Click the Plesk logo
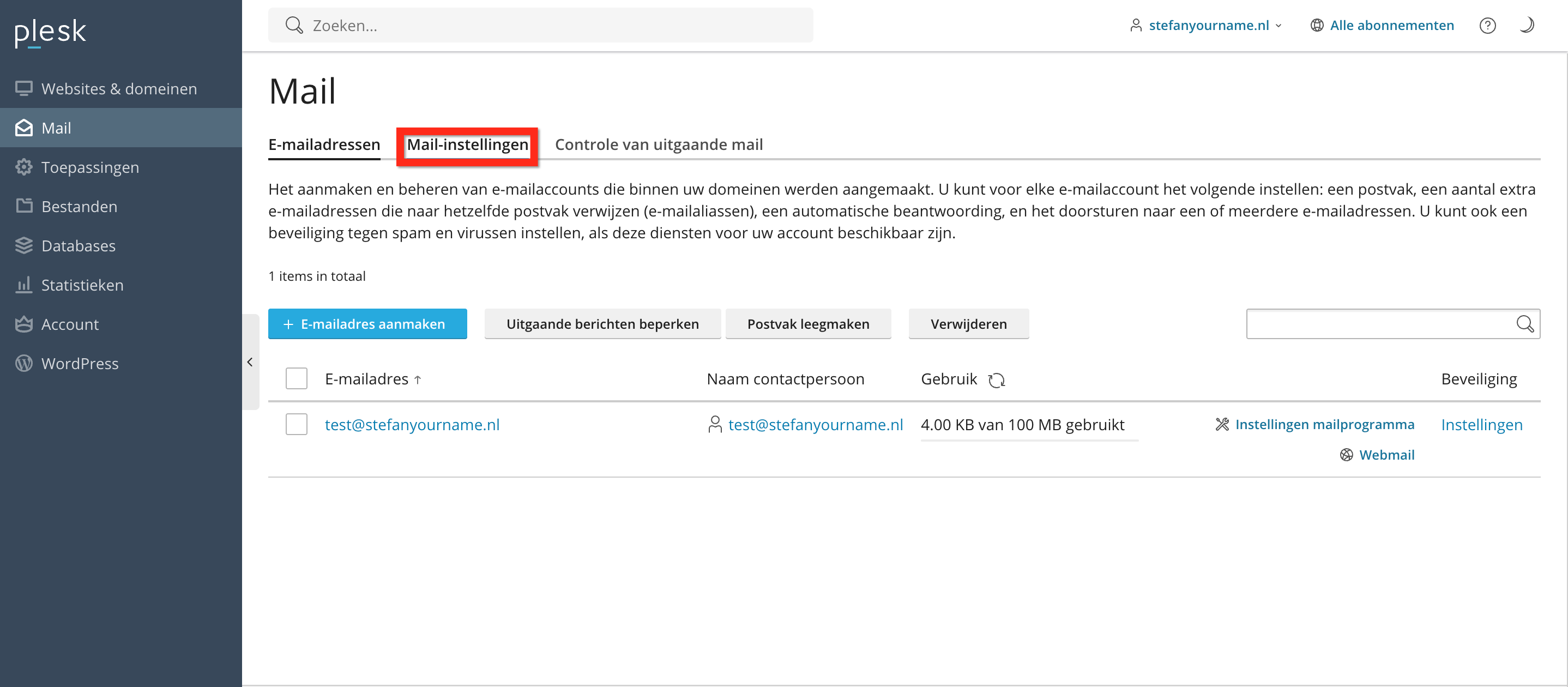 click(x=51, y=32)
